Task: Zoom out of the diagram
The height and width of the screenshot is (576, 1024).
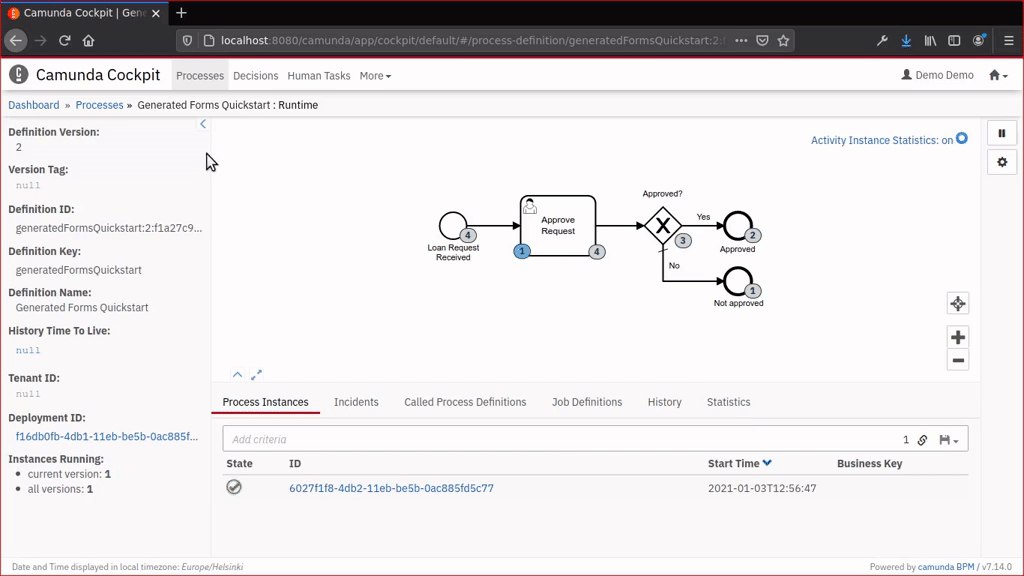Action: [958, 360]
